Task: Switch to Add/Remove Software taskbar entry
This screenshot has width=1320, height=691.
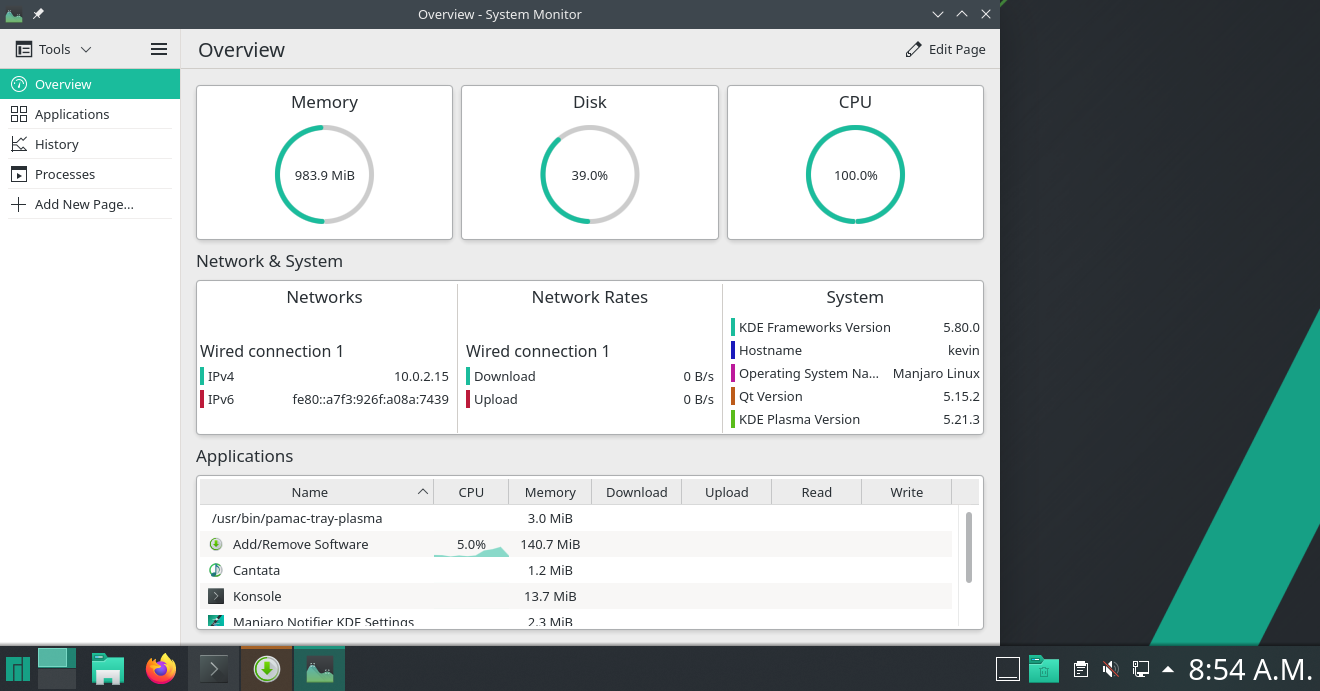Action: pyautogui.click(x=266, y=669)
